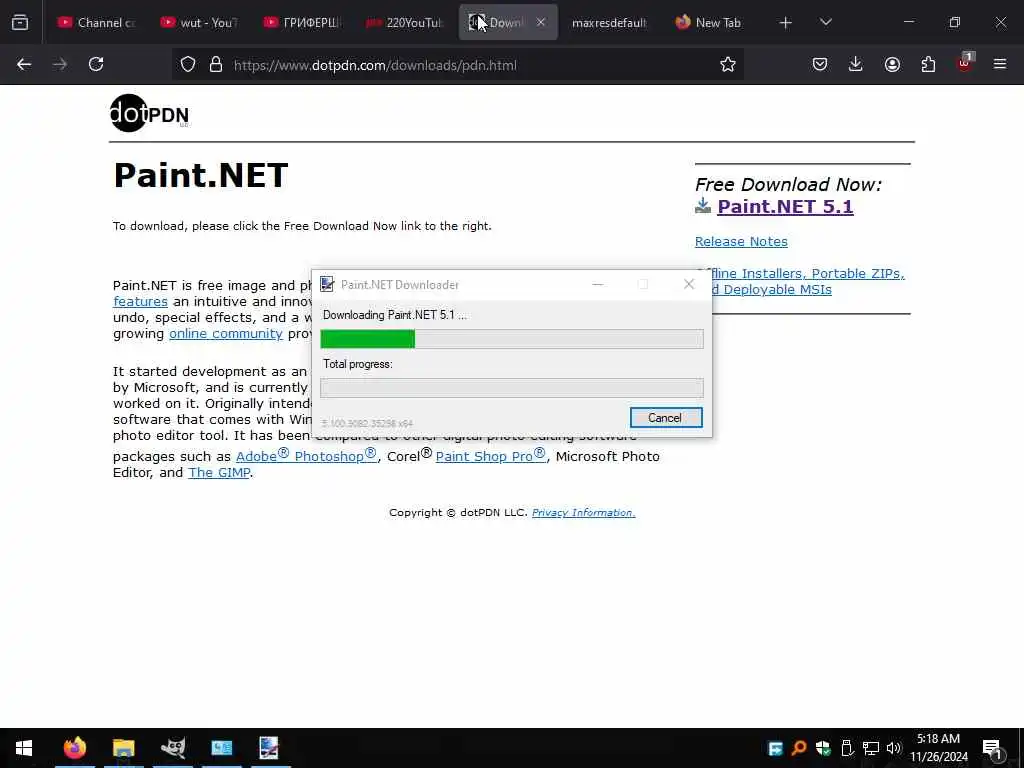Save page to Pocket
Image resolution: width=1024 pixels, height=768 pixels.
coord(820,65)
